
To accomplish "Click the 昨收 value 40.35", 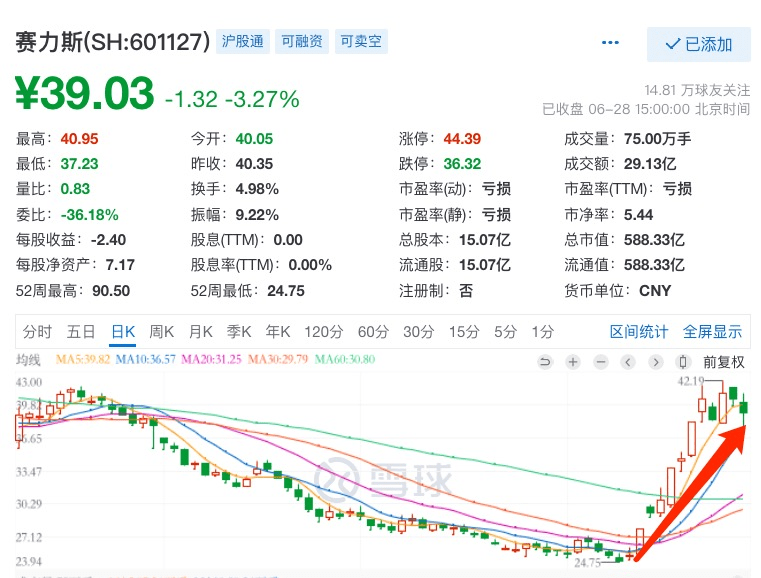I will tap(254, 164).
